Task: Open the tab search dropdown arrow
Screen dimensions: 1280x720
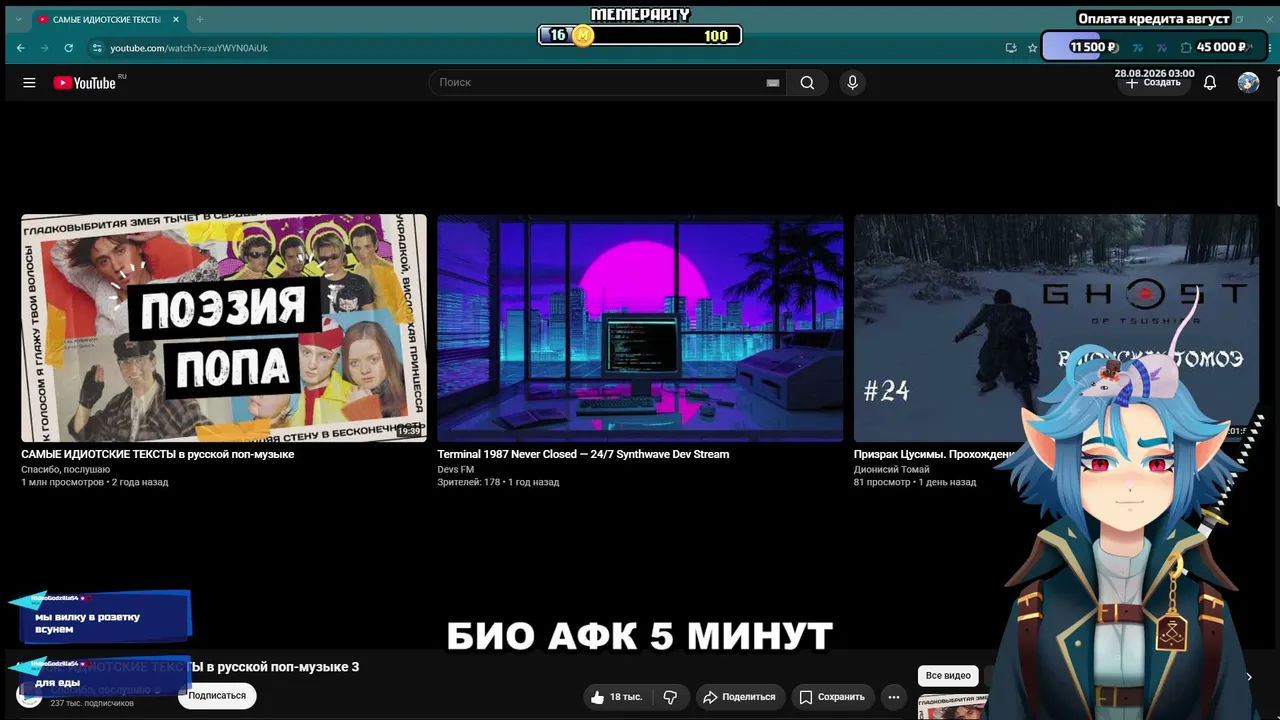Action: coord(18,20)
